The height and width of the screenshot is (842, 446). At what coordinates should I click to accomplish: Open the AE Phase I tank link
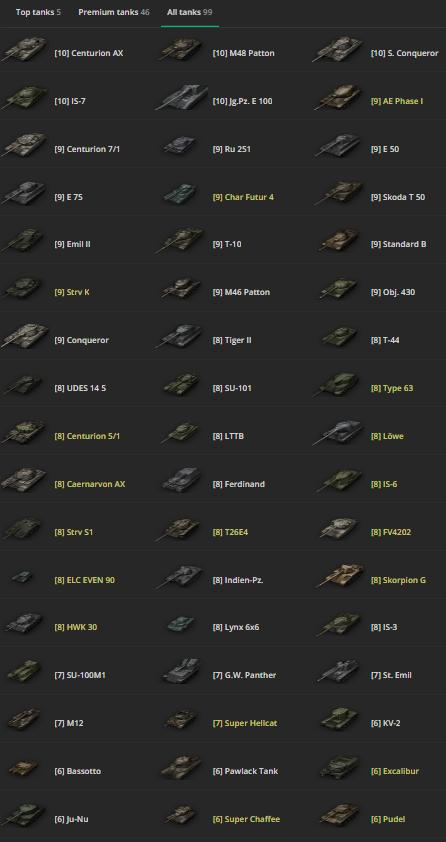coord(397,101)
